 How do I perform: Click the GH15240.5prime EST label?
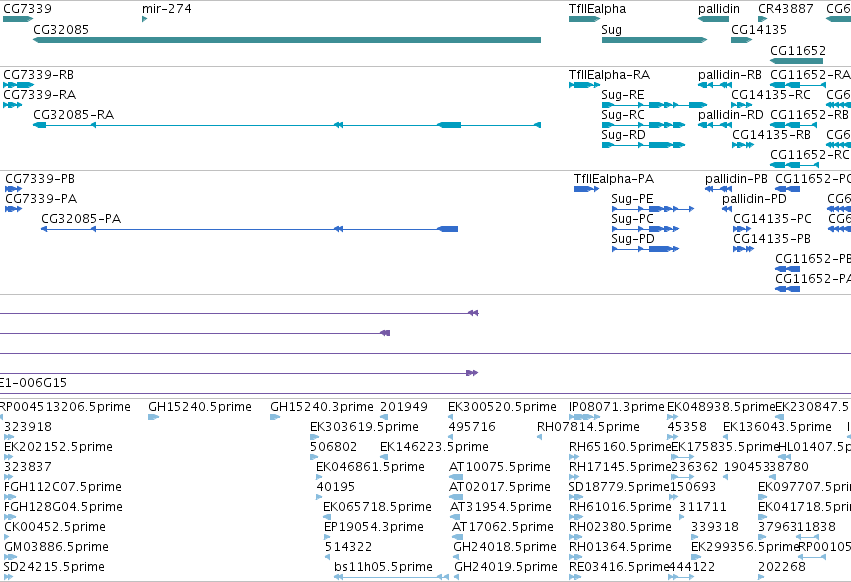click(x=200, y=407)
